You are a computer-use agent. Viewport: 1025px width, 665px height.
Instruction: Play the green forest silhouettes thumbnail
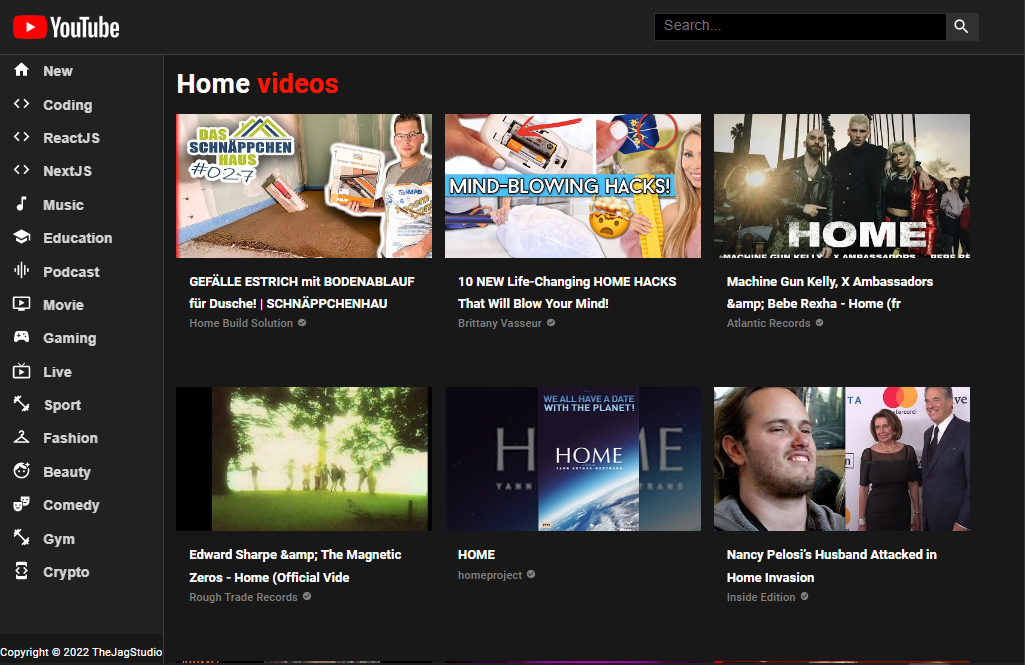pos(304,458)
